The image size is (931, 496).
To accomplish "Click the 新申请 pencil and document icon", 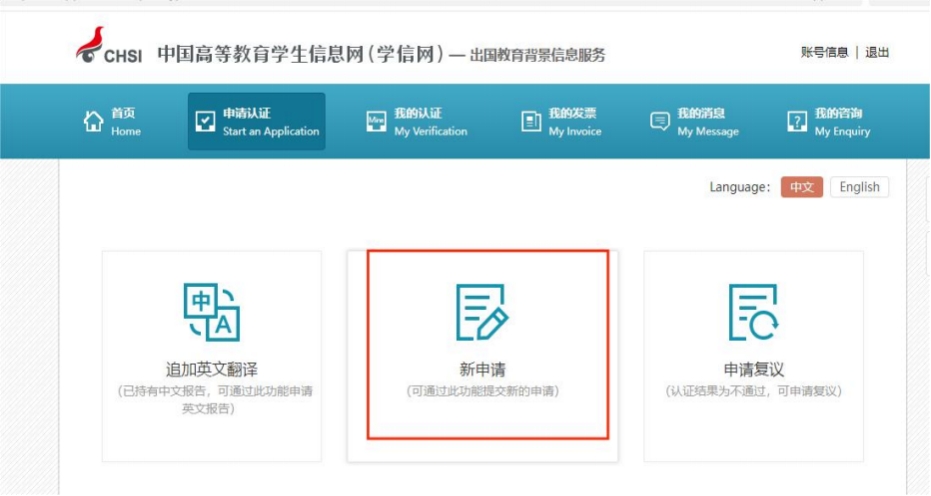I will [482, 312].
